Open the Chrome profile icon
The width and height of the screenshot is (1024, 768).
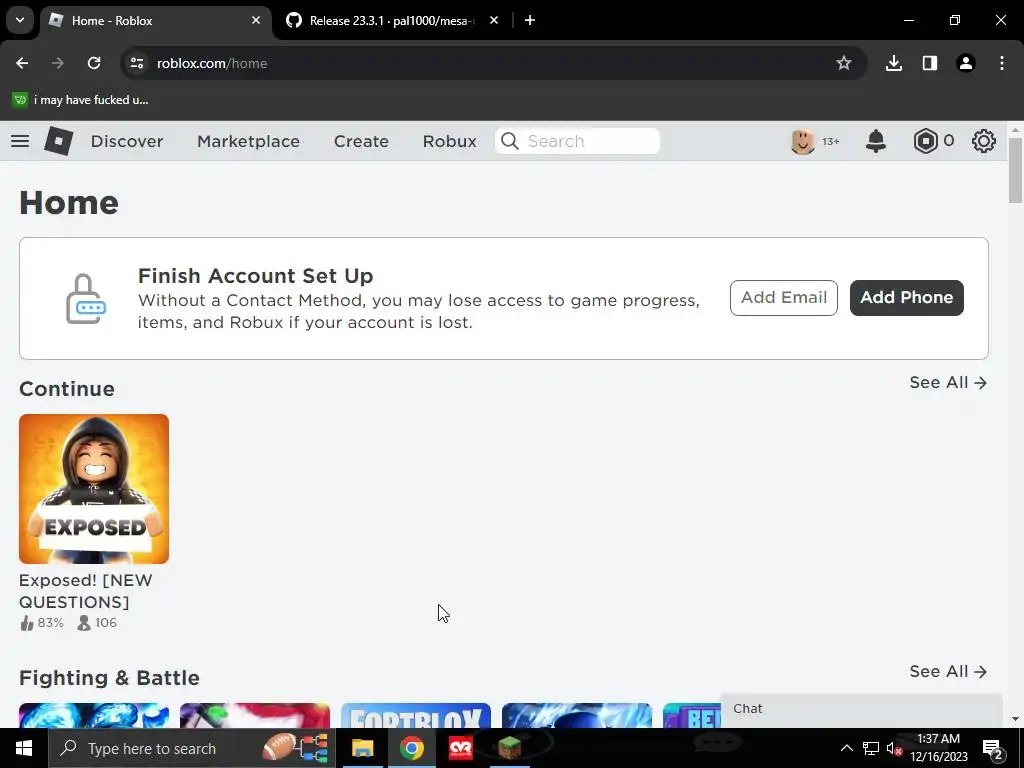click(x=965, y=63)
